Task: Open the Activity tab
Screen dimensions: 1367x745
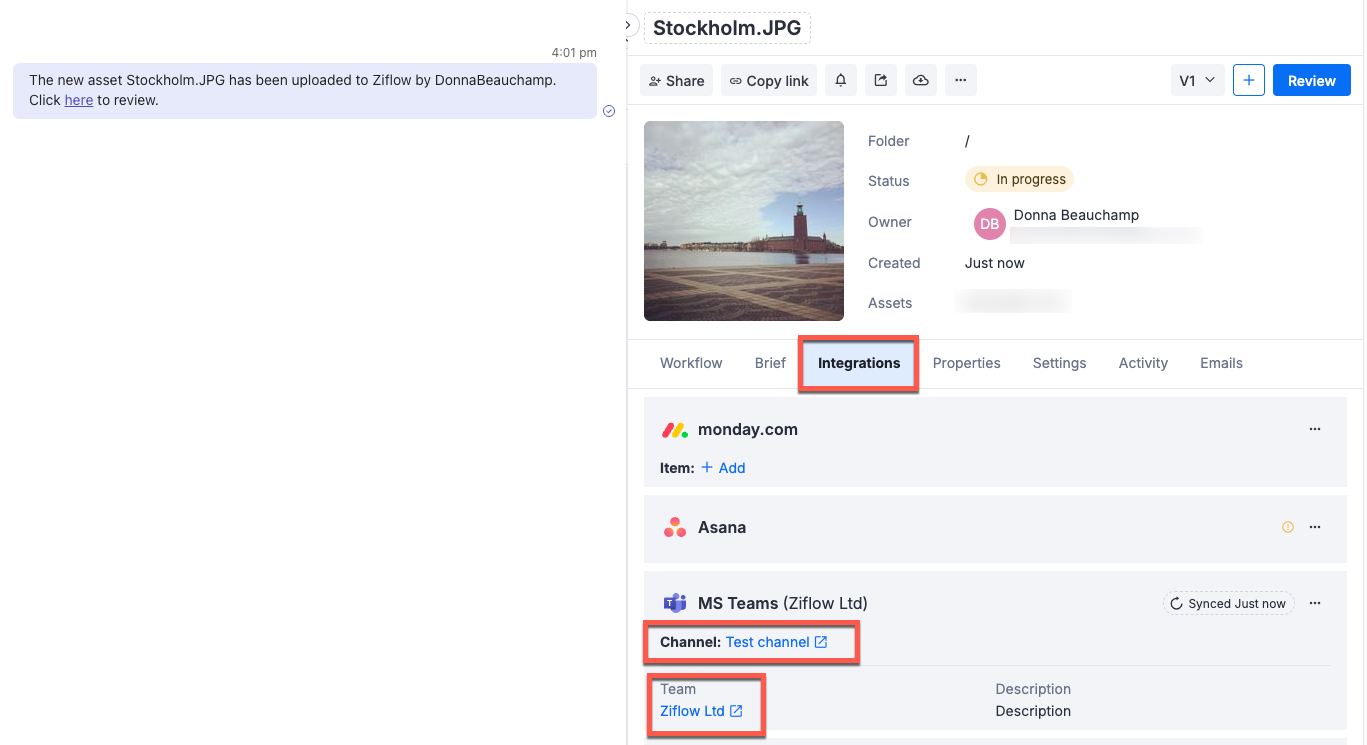Action: 1142,363
